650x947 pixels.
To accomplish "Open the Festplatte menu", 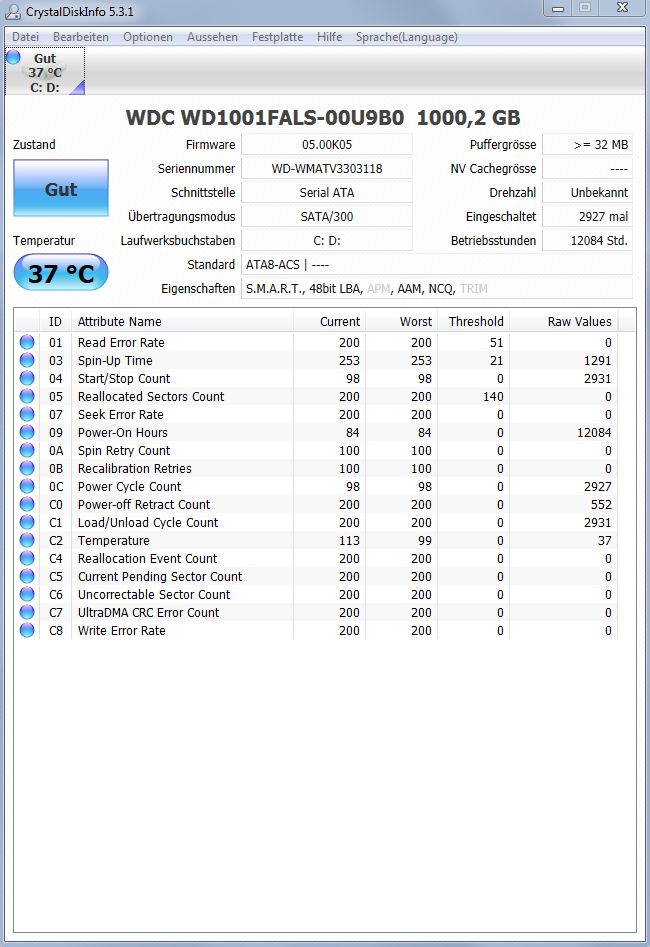I will (x=277, y=37).
